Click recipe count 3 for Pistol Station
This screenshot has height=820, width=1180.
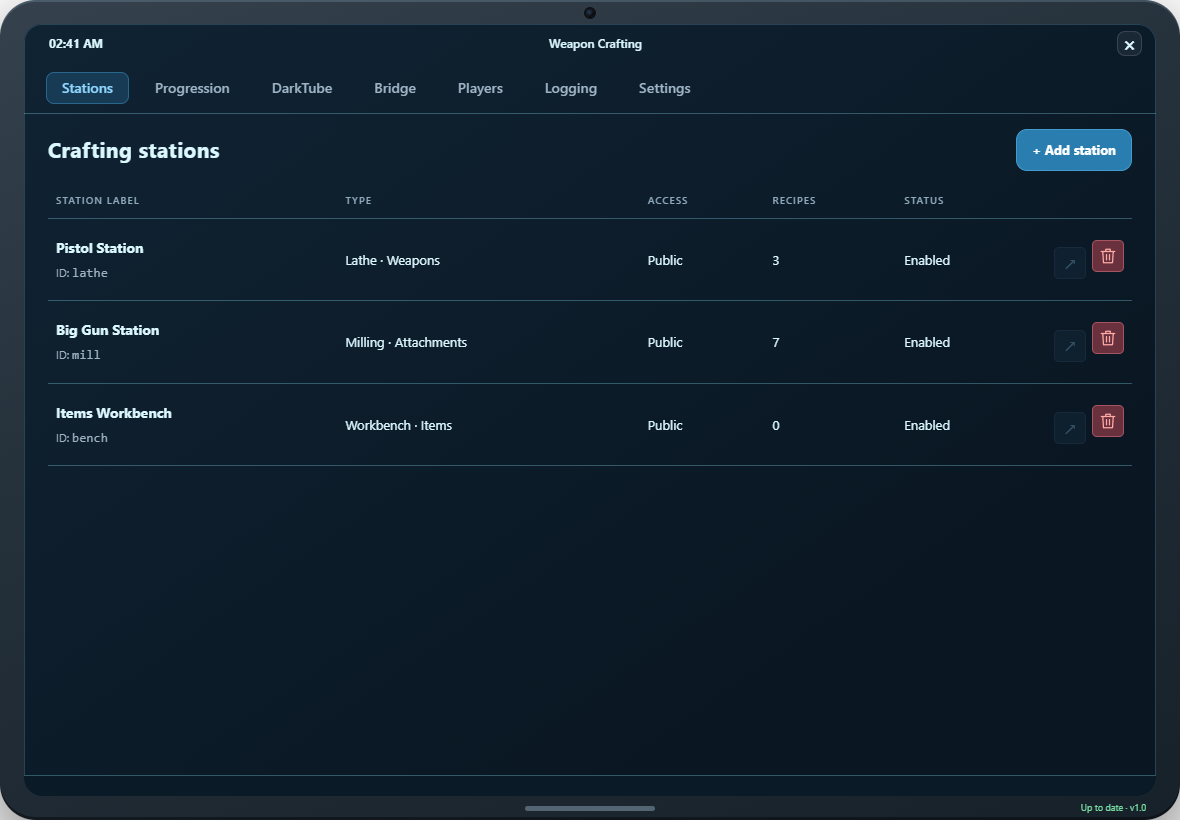775,260
